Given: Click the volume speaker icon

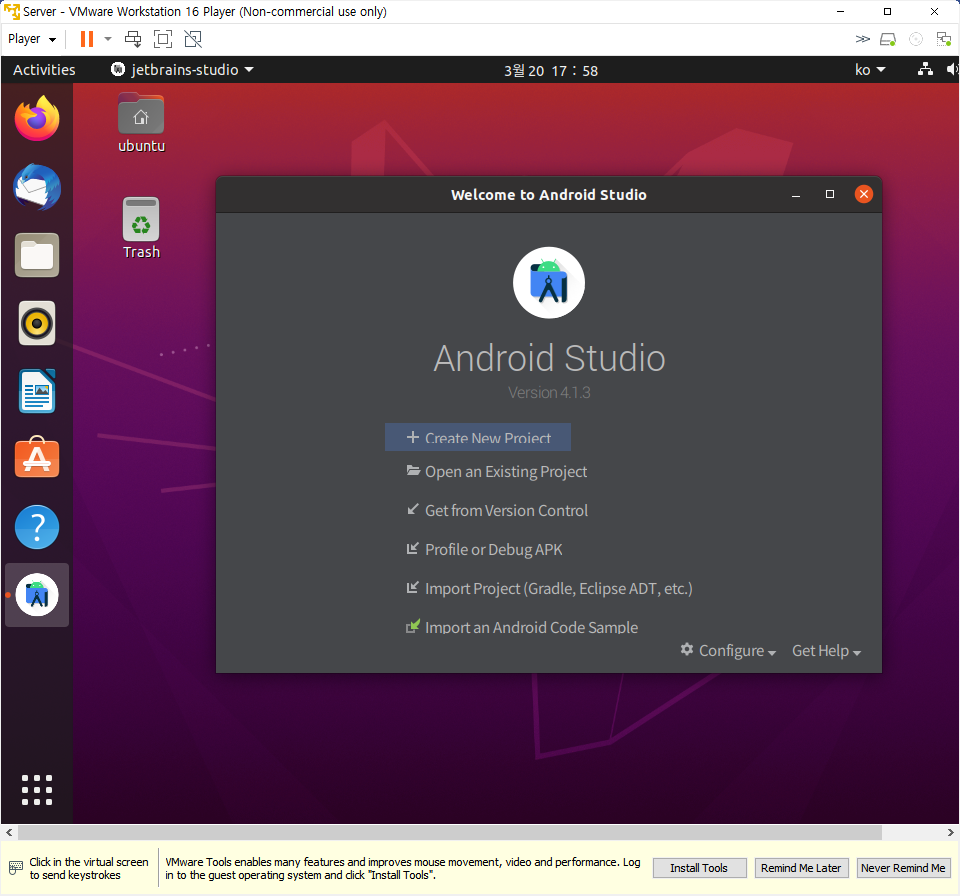Looking at the screenshot, I should 952,69.
